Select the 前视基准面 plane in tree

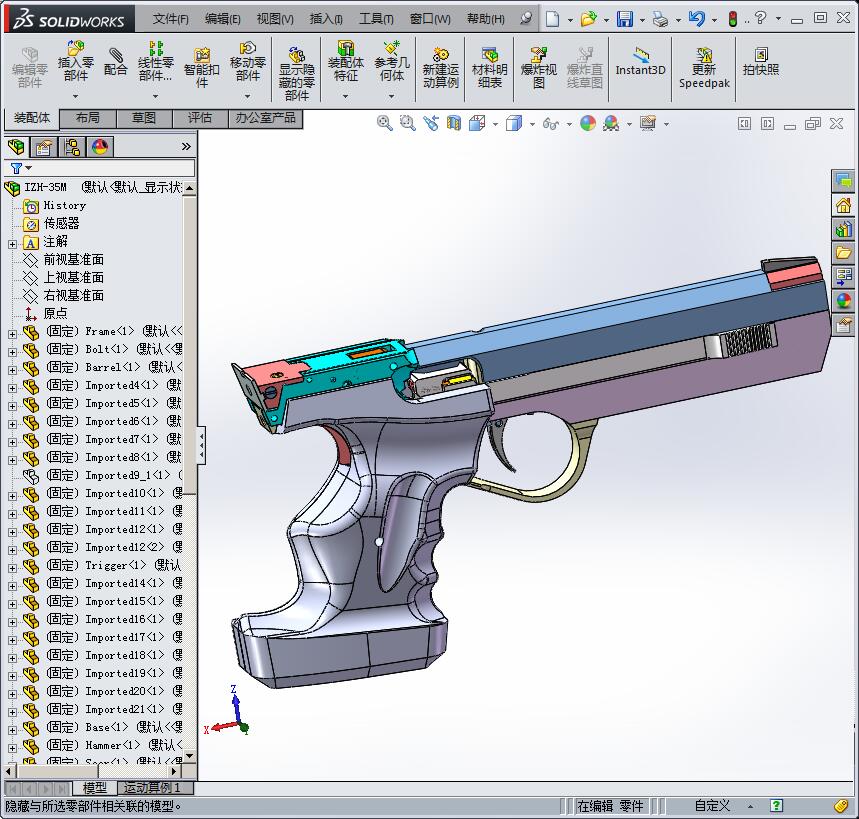(73, 259)
